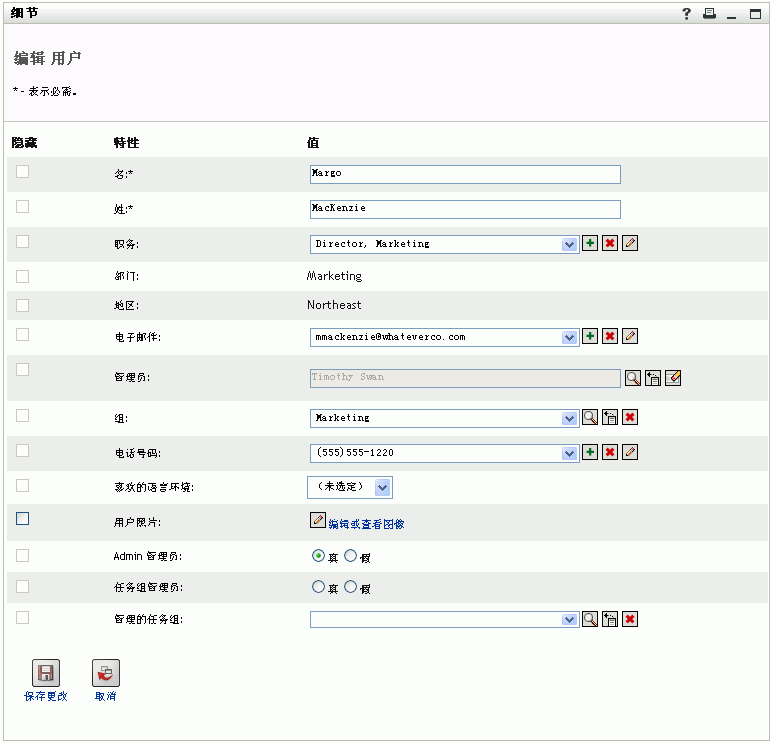Select 真 for 任务组管理员
Screen dimensions: 772x743
(319, 586)
